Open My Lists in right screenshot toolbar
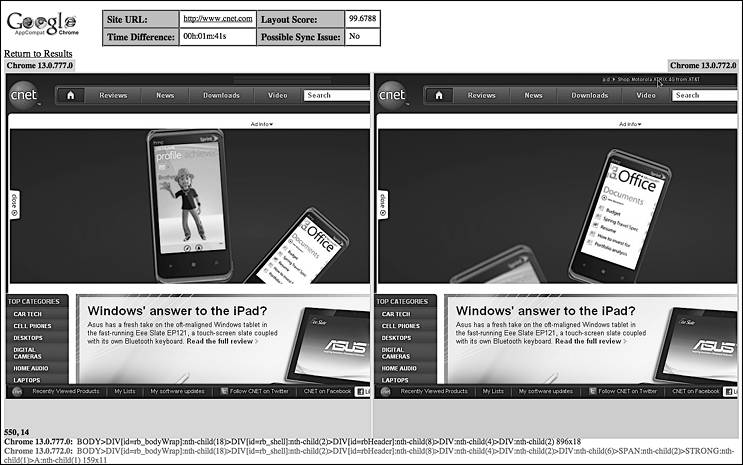 point(493,391)
